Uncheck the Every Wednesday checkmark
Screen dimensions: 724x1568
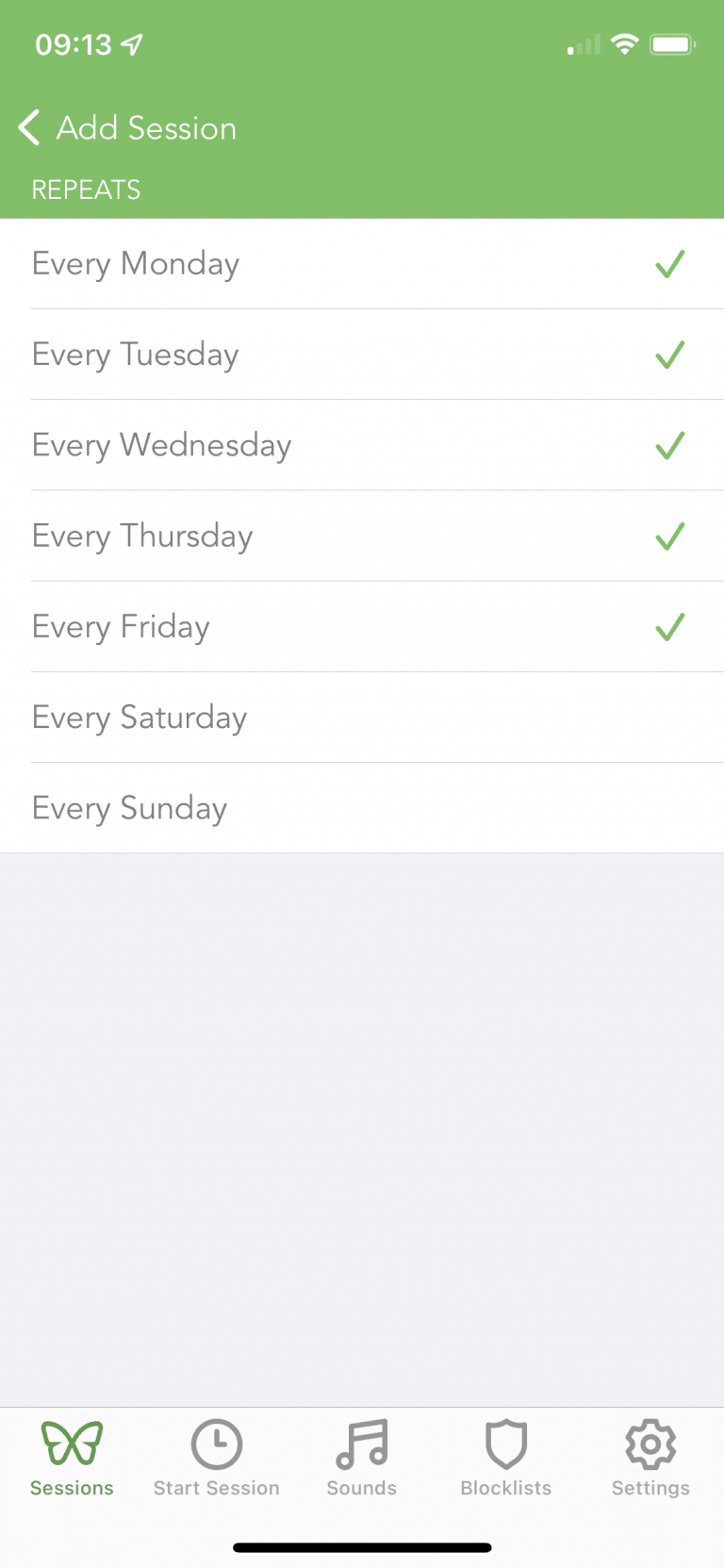(x=669, y=445)
